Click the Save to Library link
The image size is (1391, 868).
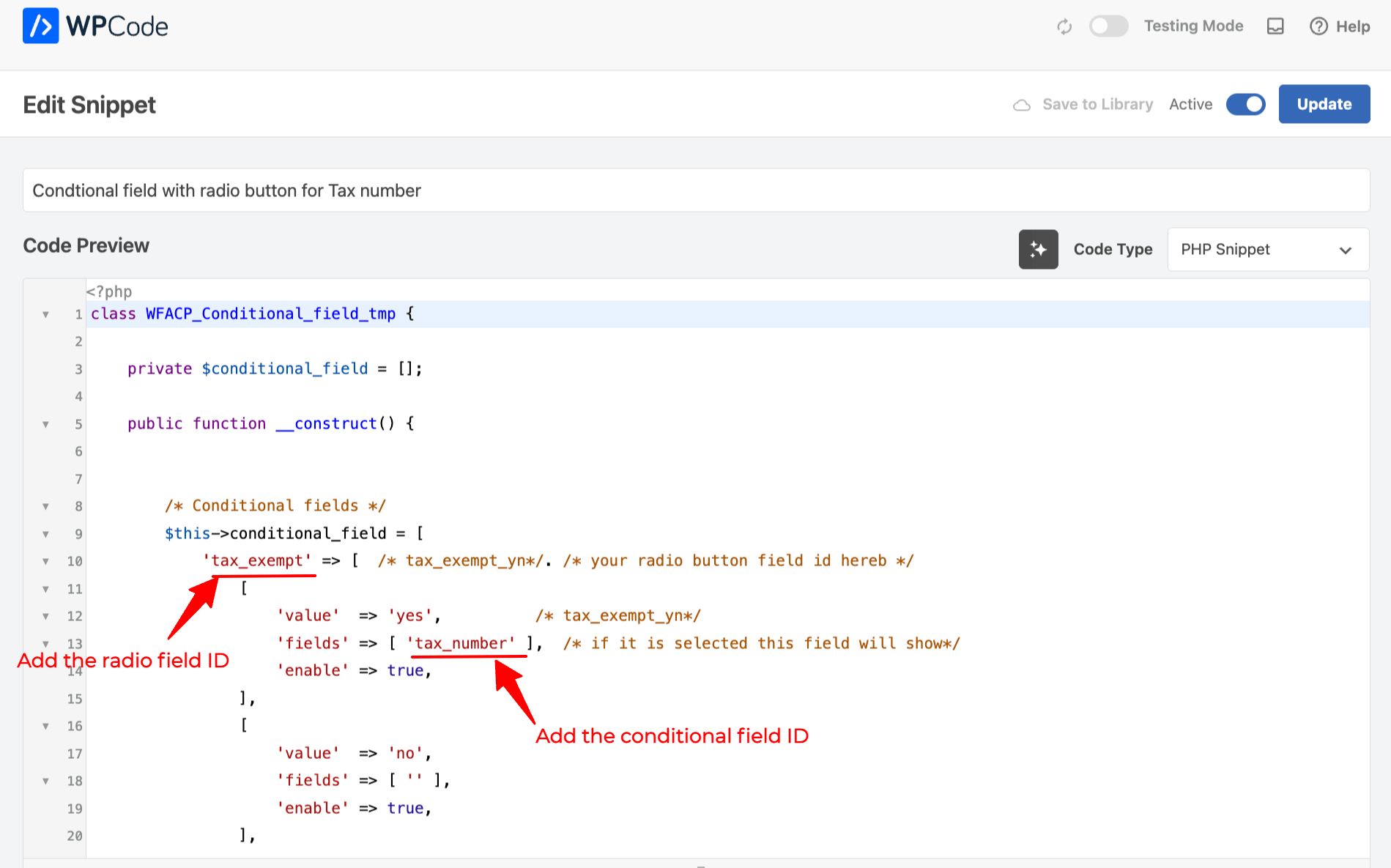click(x=1097, y=105)
